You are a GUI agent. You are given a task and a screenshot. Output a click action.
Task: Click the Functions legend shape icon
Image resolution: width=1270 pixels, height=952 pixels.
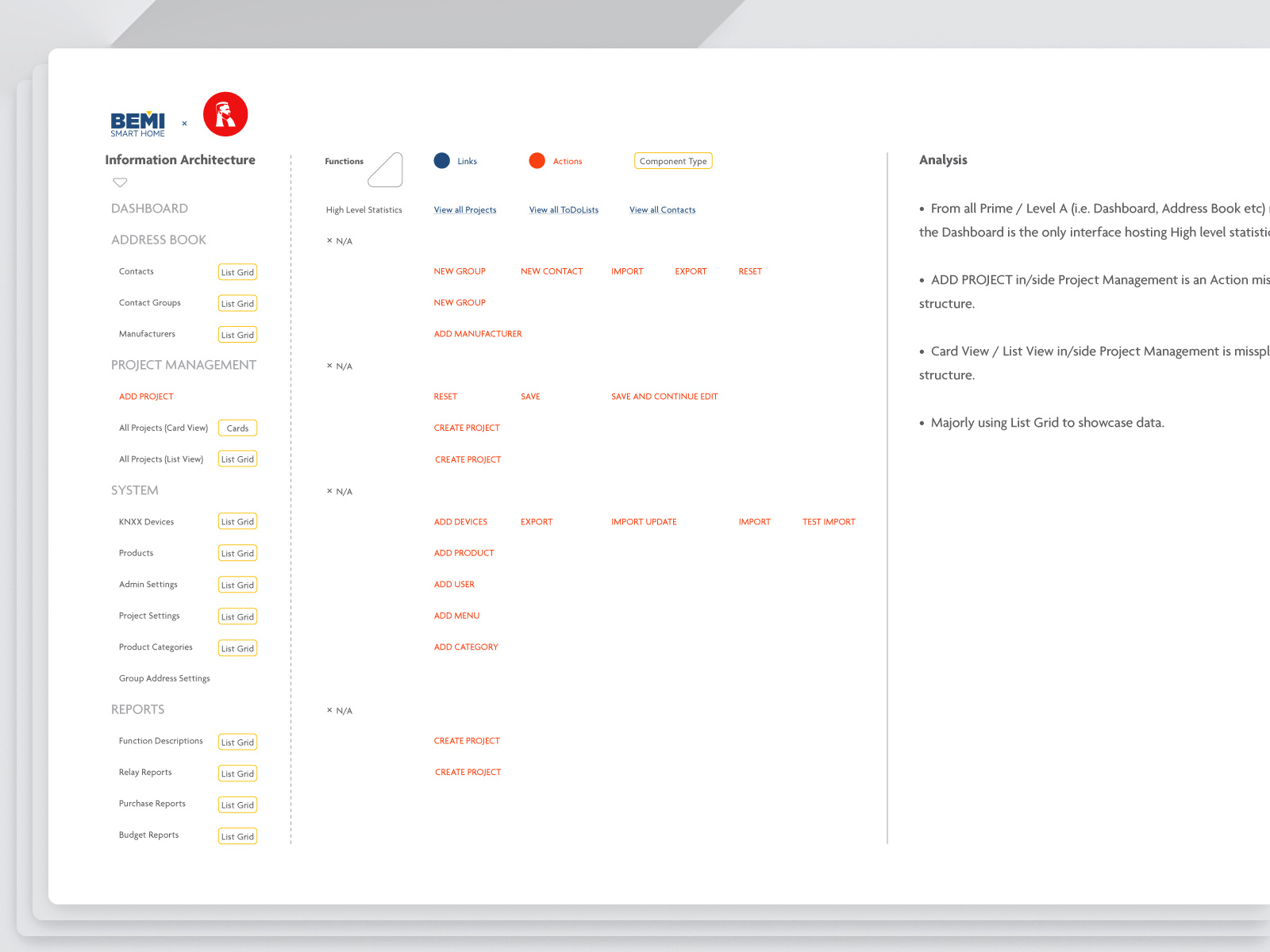386,170
